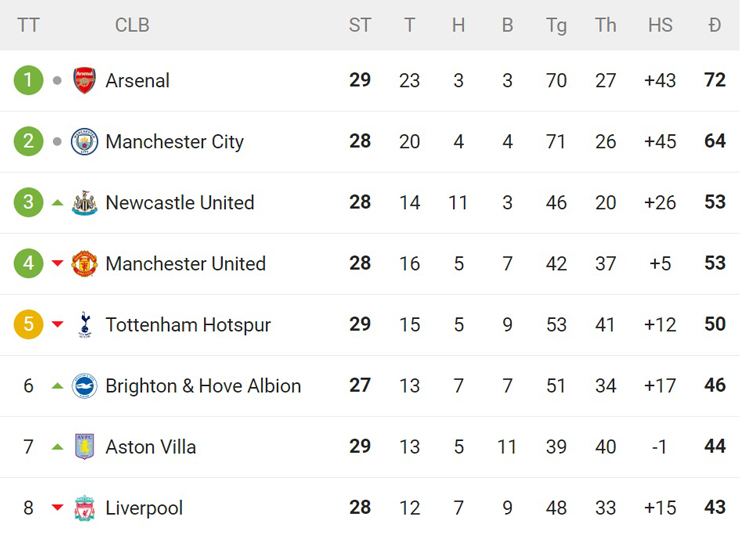Click Newcastle's green up-arrow indicator

[57, 203]
